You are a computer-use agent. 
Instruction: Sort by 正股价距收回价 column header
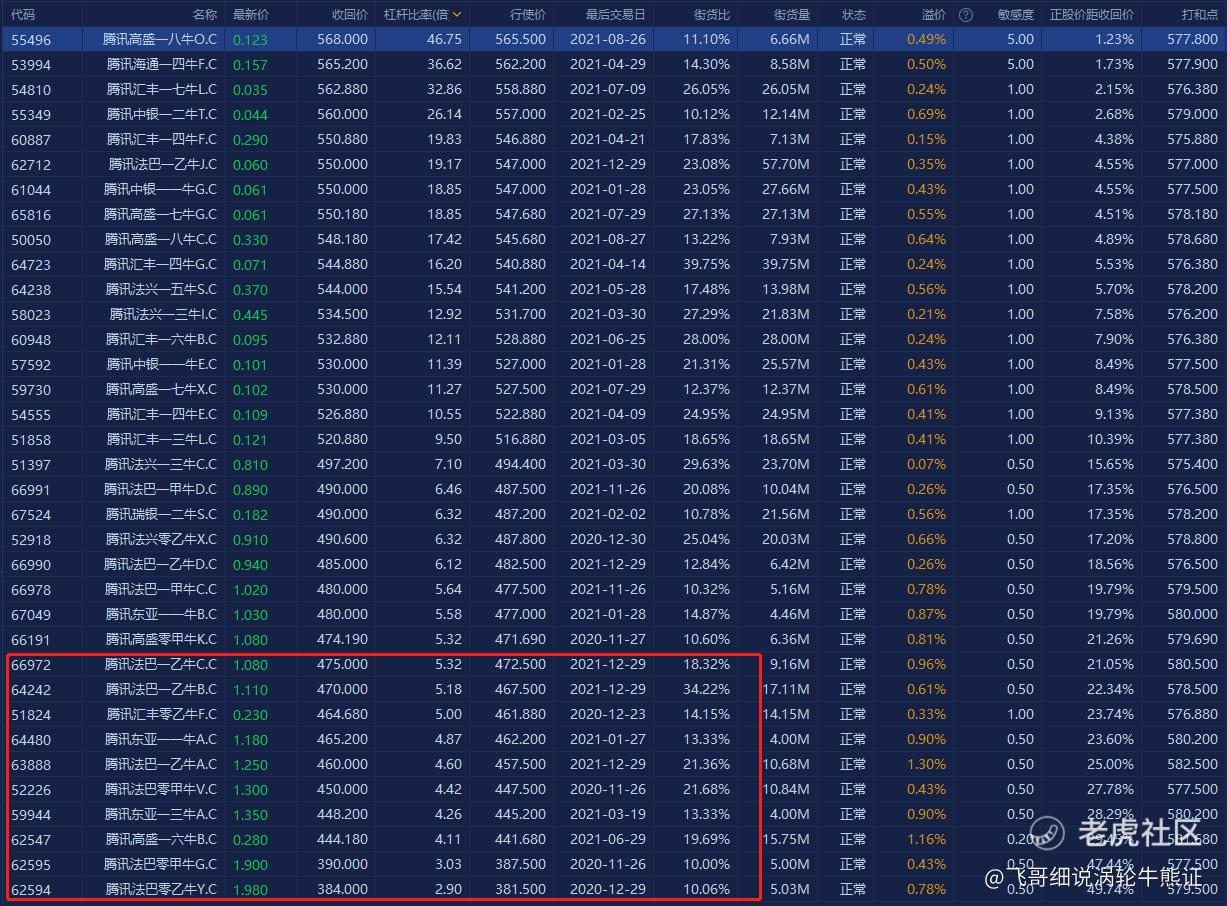coord(1092,15)
